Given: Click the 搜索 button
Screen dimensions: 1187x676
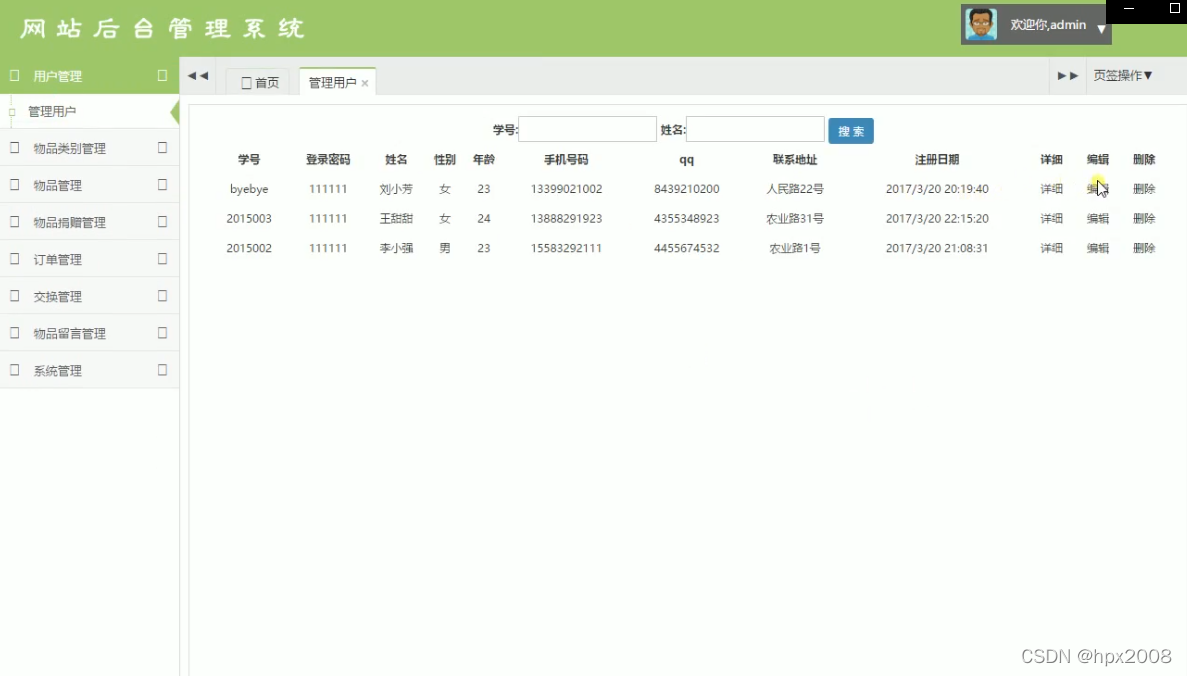Looking at the screenshot, I should point(851,131).
